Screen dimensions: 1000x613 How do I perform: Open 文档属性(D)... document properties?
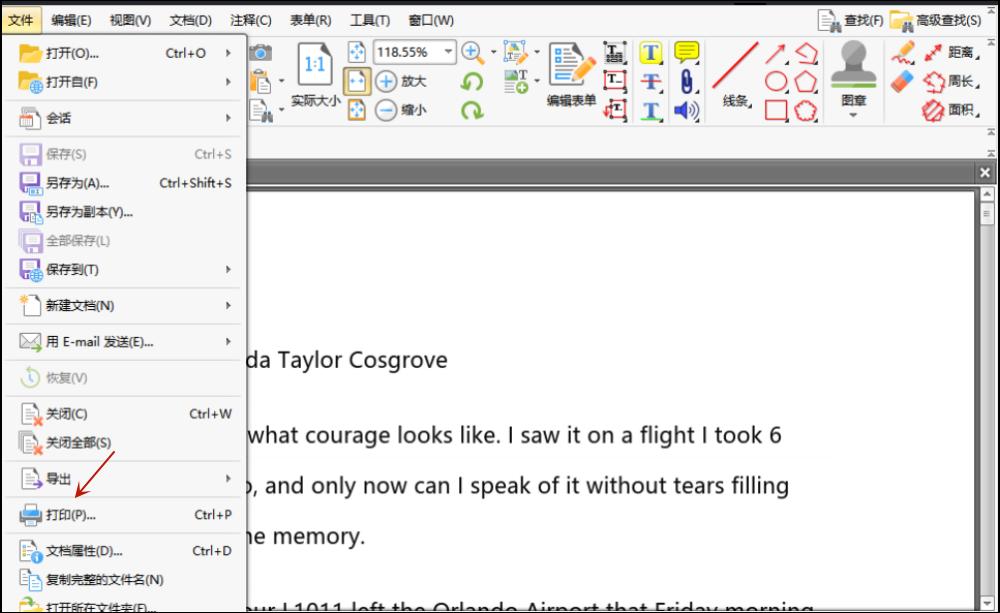[x=125, y=550]
